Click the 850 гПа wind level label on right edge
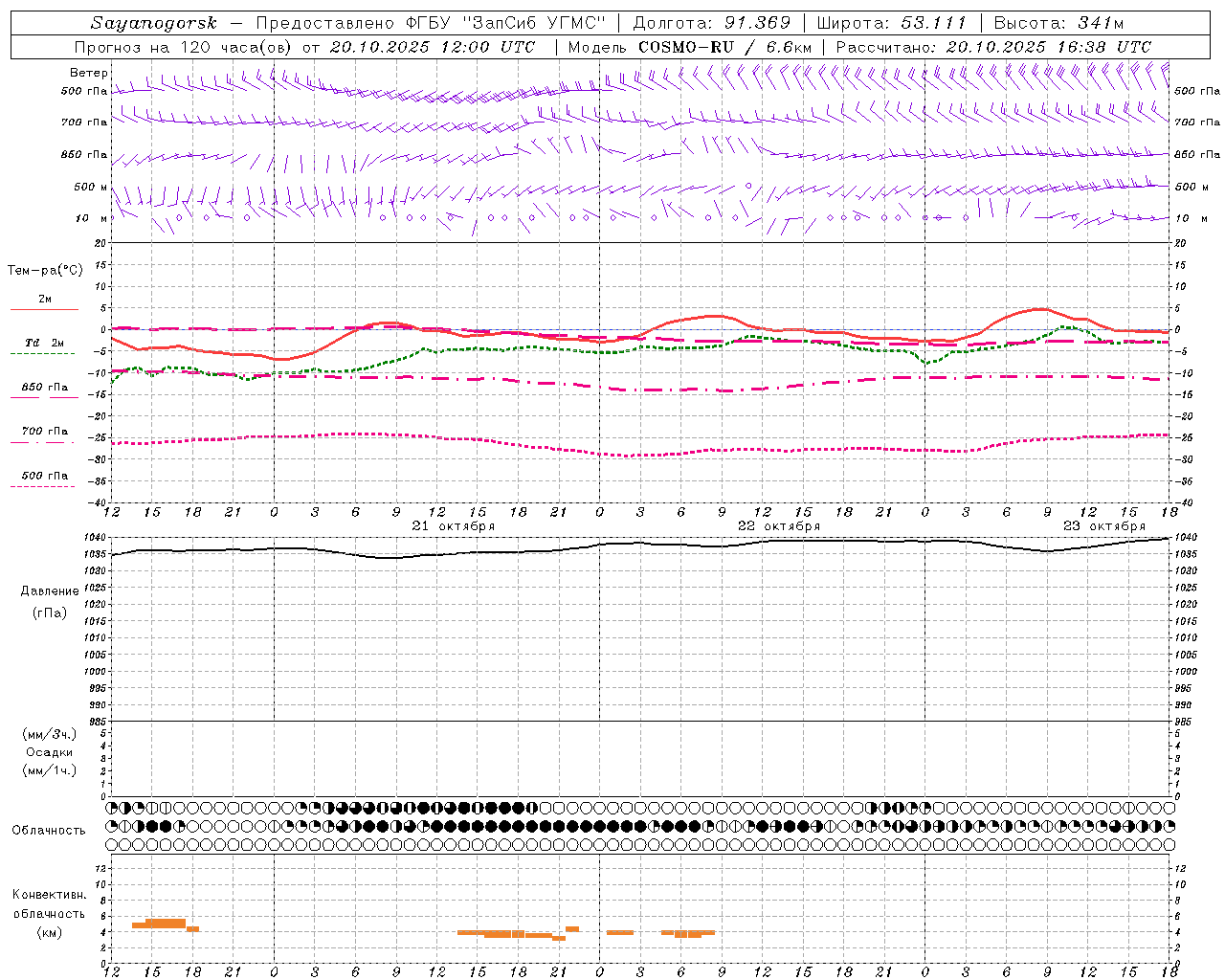 tap(1197, 154)
